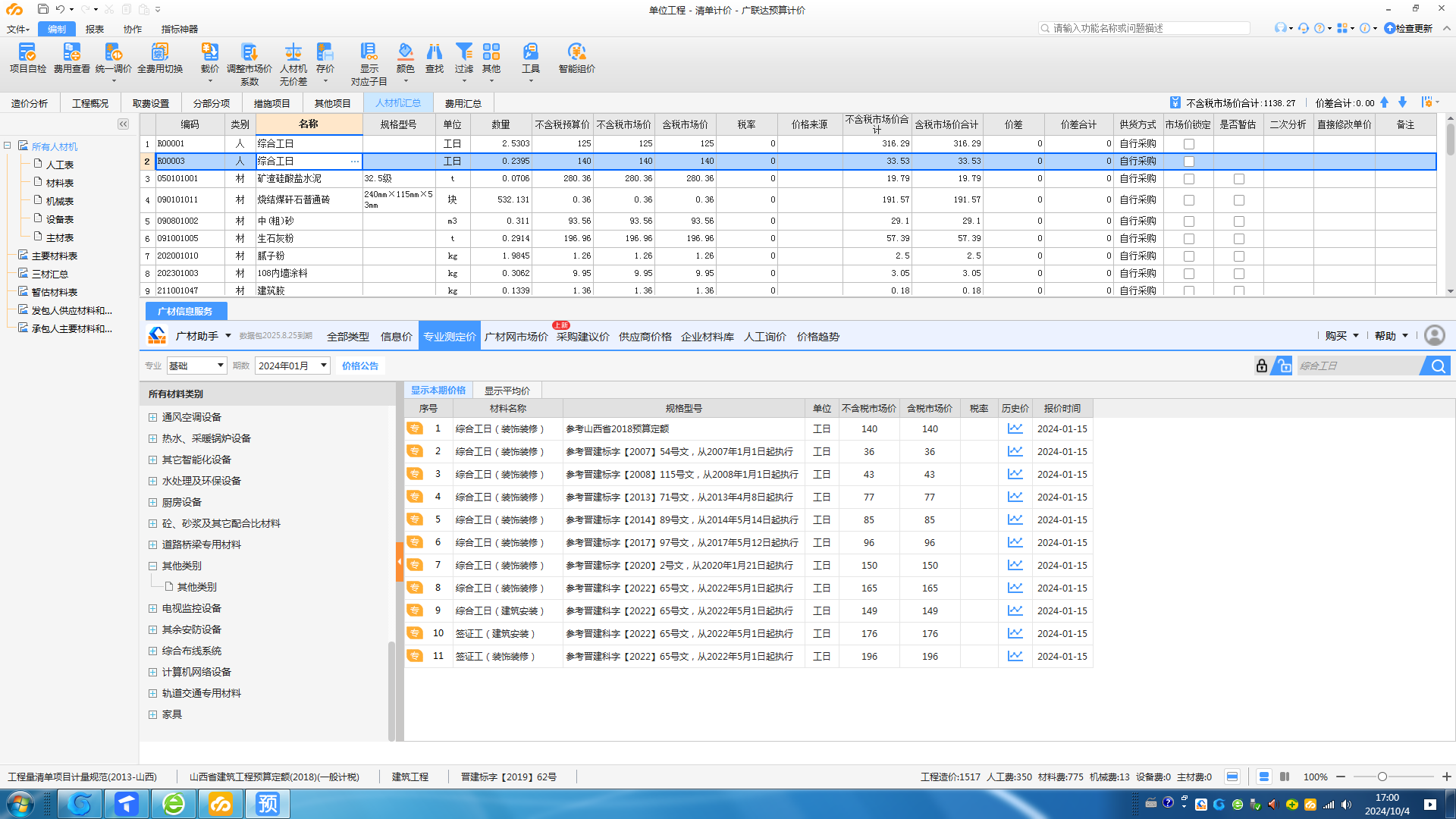This screenshot has width=1456, height=819.
Task: Open the 报表 menu tab
Action: pos(95,29)
